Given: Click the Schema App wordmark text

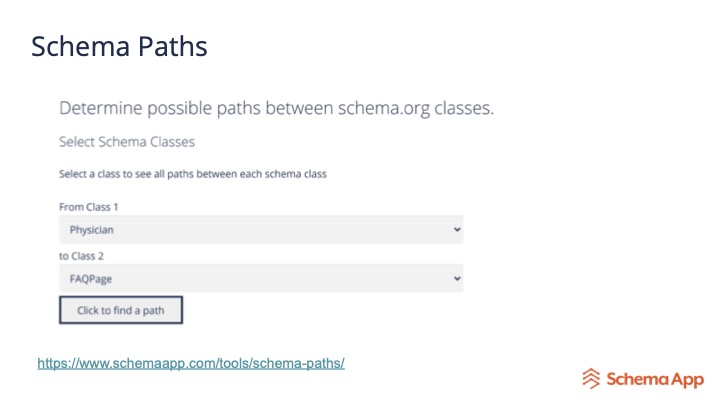Looking at the screenshot, I should coord(654,378).
